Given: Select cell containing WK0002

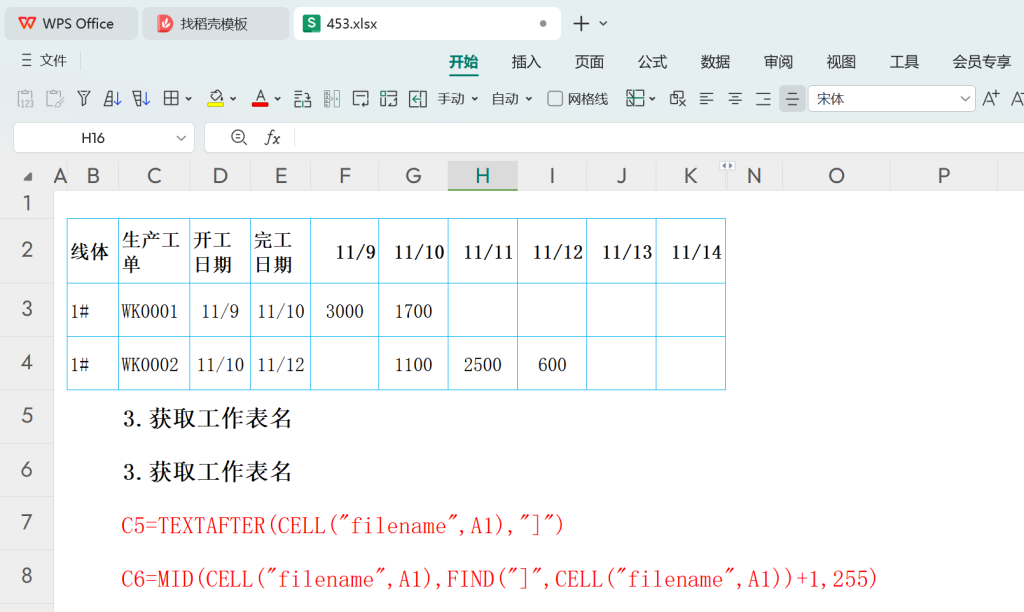Looking at the screenshot, I should point(154,364).
